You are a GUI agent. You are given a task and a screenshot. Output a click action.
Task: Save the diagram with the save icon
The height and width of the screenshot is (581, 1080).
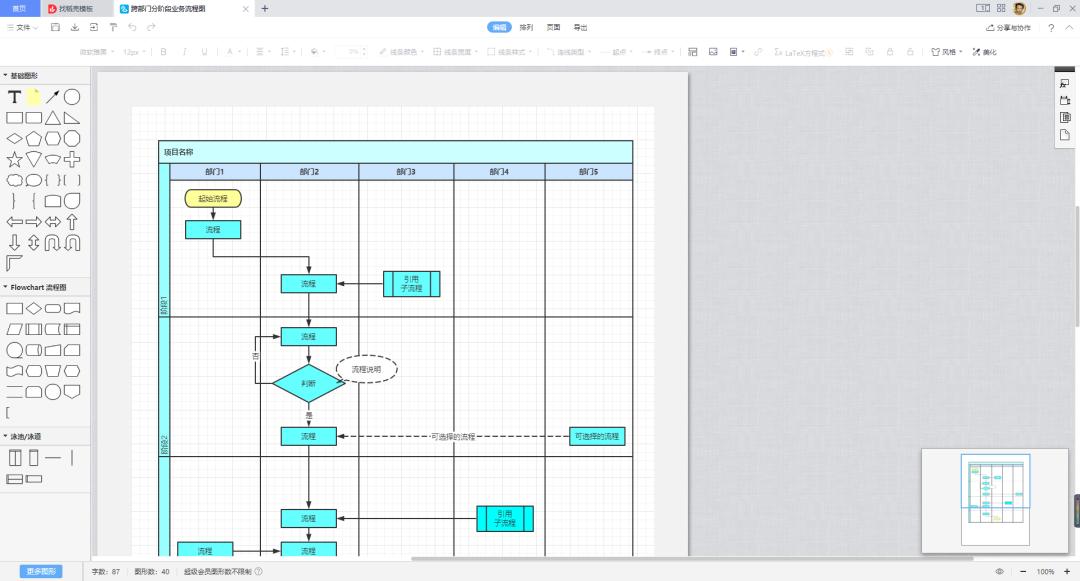[x=56, y=28]
